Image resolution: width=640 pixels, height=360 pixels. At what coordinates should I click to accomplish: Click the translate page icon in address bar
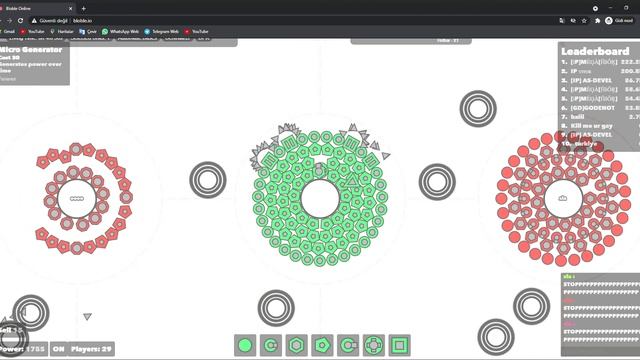pos(562,20)
